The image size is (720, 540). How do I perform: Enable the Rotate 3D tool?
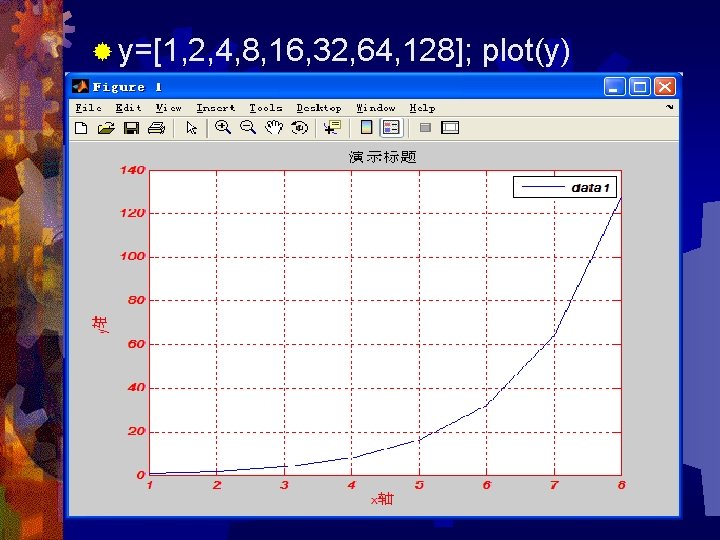click(299, 127)
